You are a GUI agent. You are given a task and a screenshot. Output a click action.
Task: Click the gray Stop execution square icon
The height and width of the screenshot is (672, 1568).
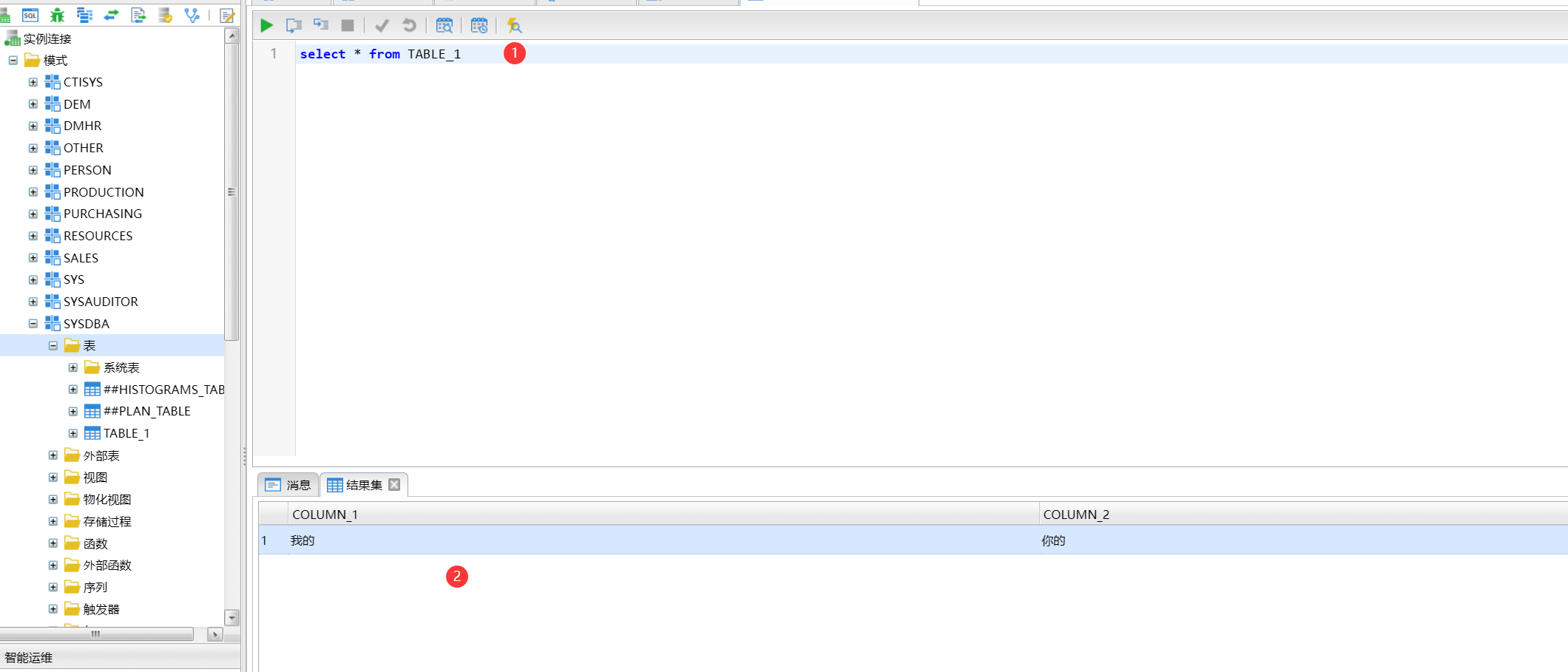(x=348, y=26)
